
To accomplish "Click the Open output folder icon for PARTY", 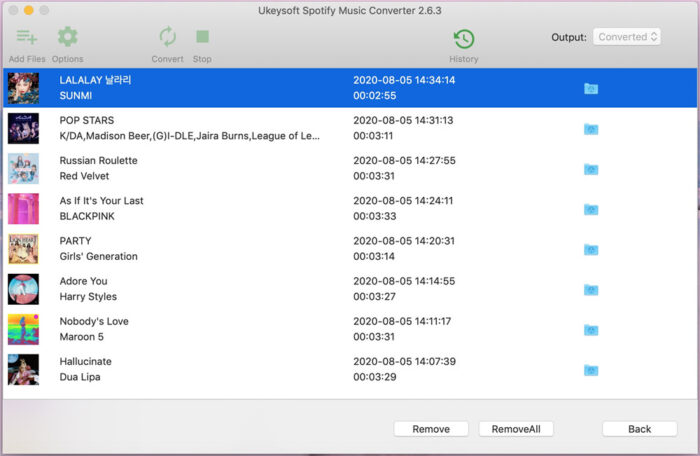I will pos(591,249).
